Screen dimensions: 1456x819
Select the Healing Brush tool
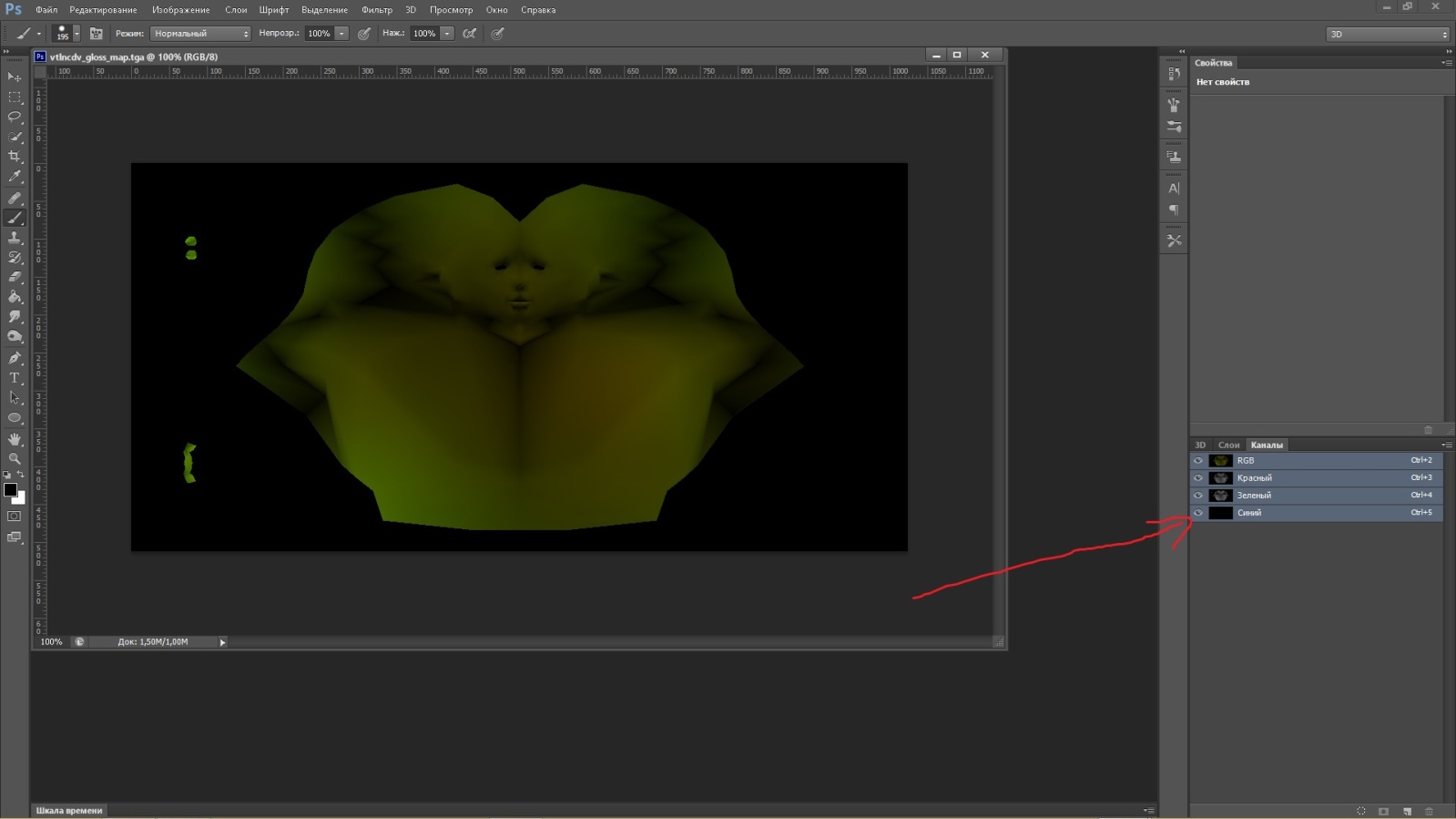pos(15,198)
